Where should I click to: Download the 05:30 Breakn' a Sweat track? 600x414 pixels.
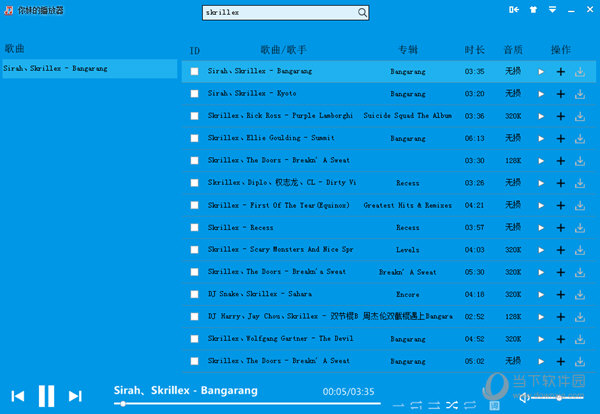point(580,272)
